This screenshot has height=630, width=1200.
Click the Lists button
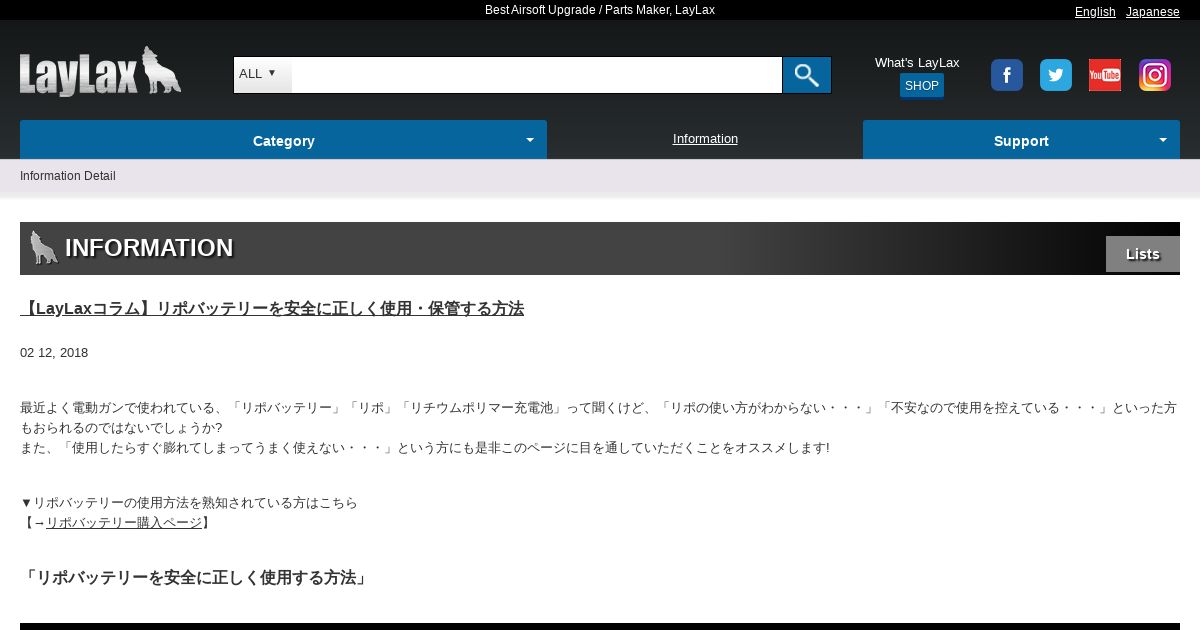[x=1143, y=254]
